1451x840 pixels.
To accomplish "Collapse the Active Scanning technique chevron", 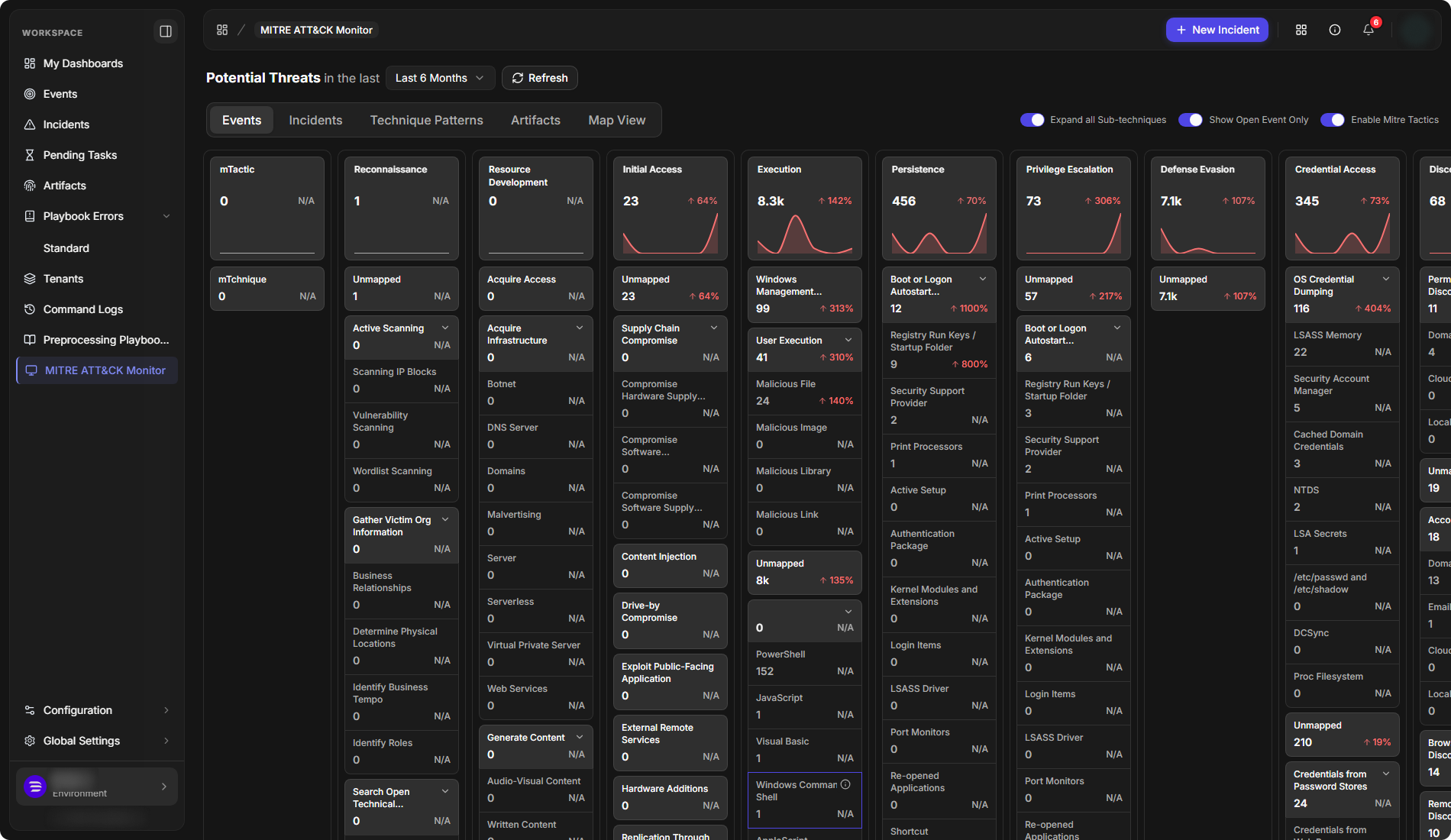I will [445, 328].
